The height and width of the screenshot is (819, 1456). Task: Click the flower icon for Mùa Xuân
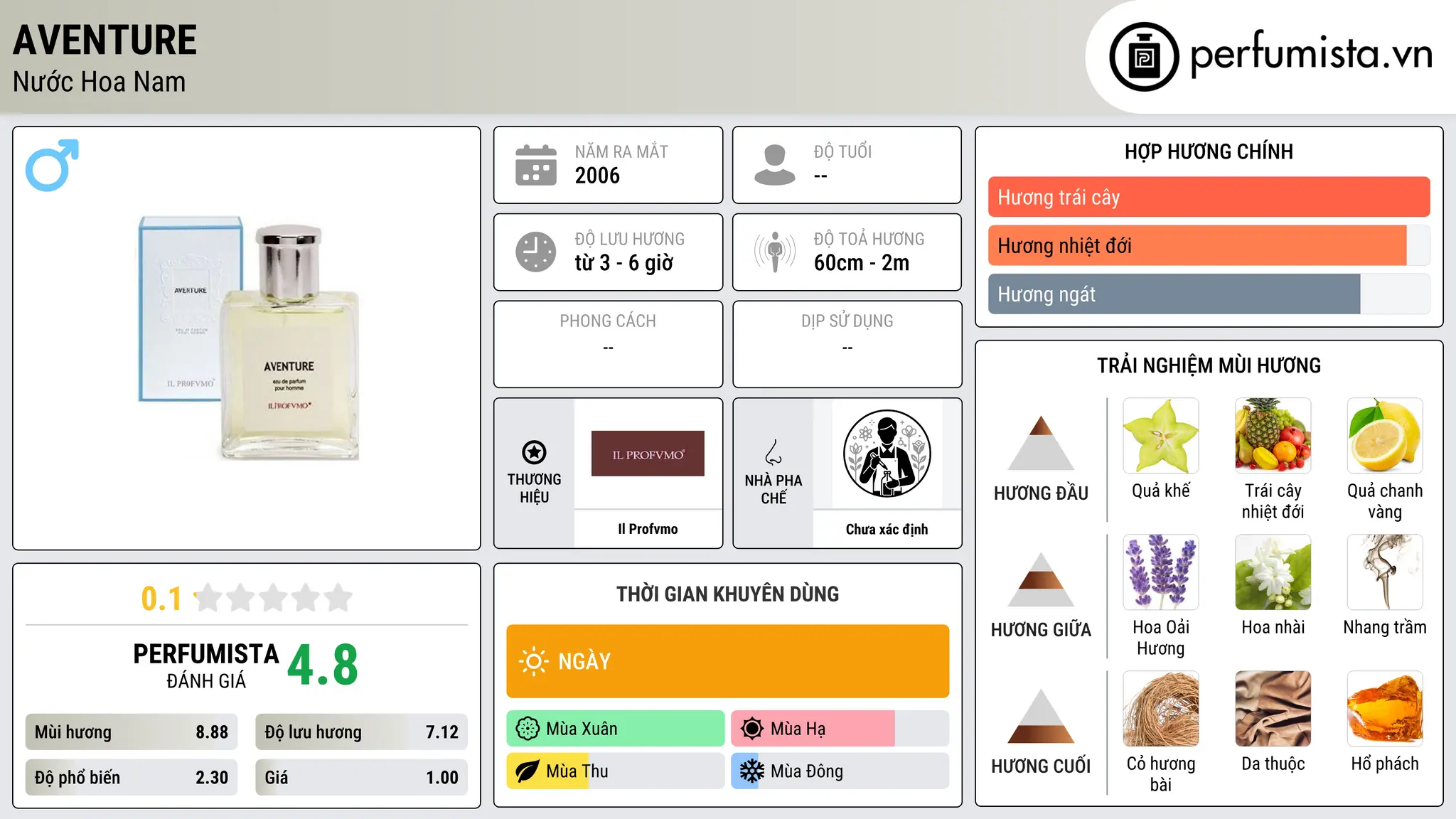528,729
